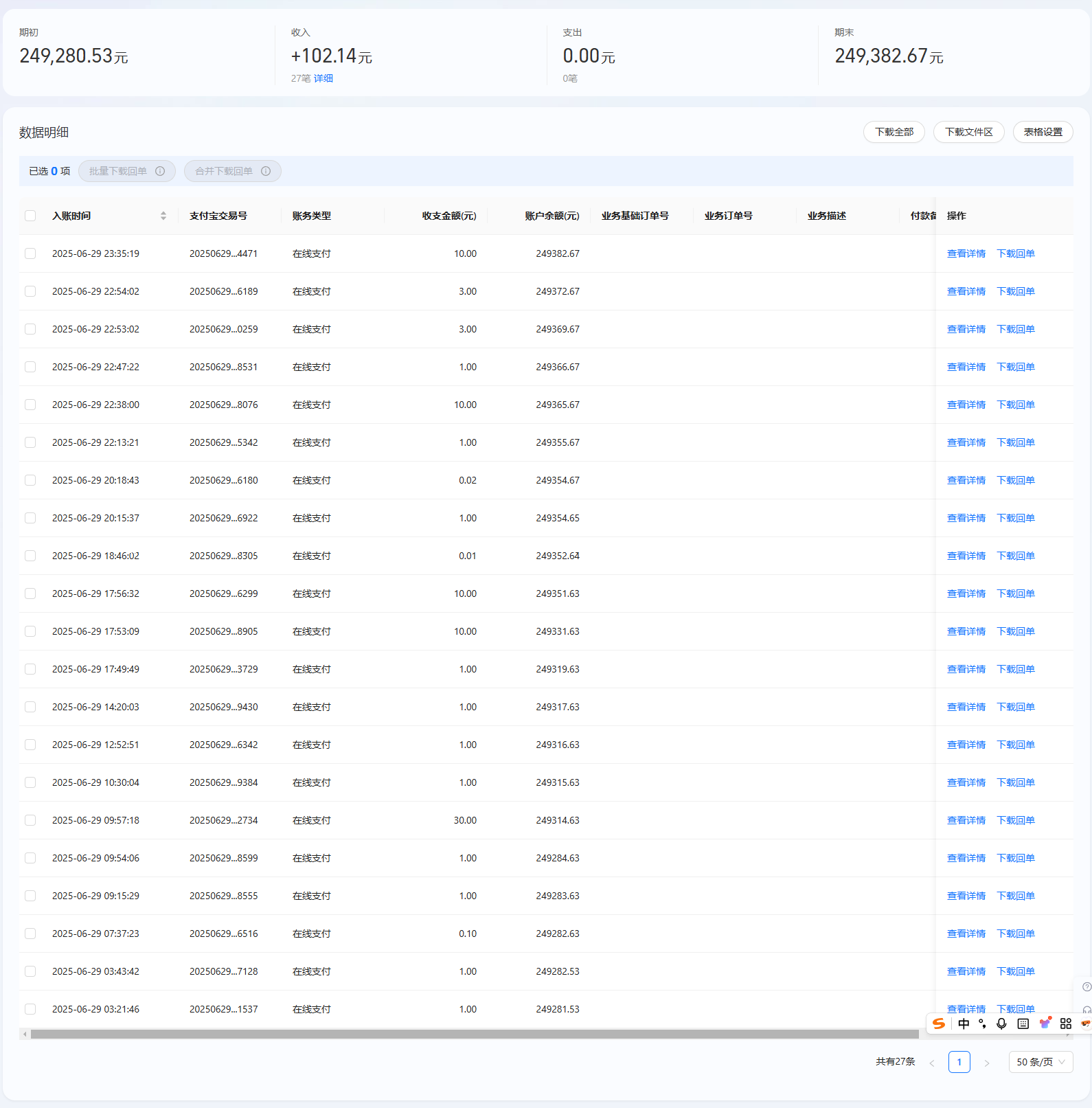The height and width of the screenshot is (1108, 1092).
Task: Click the 支付宝交易号 column header
Action: pos(218,216)
